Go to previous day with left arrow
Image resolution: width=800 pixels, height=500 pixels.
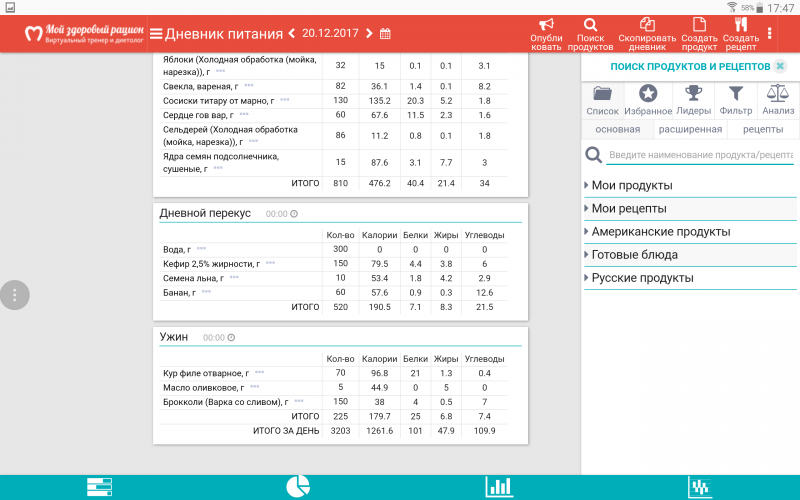click(292, 33)
